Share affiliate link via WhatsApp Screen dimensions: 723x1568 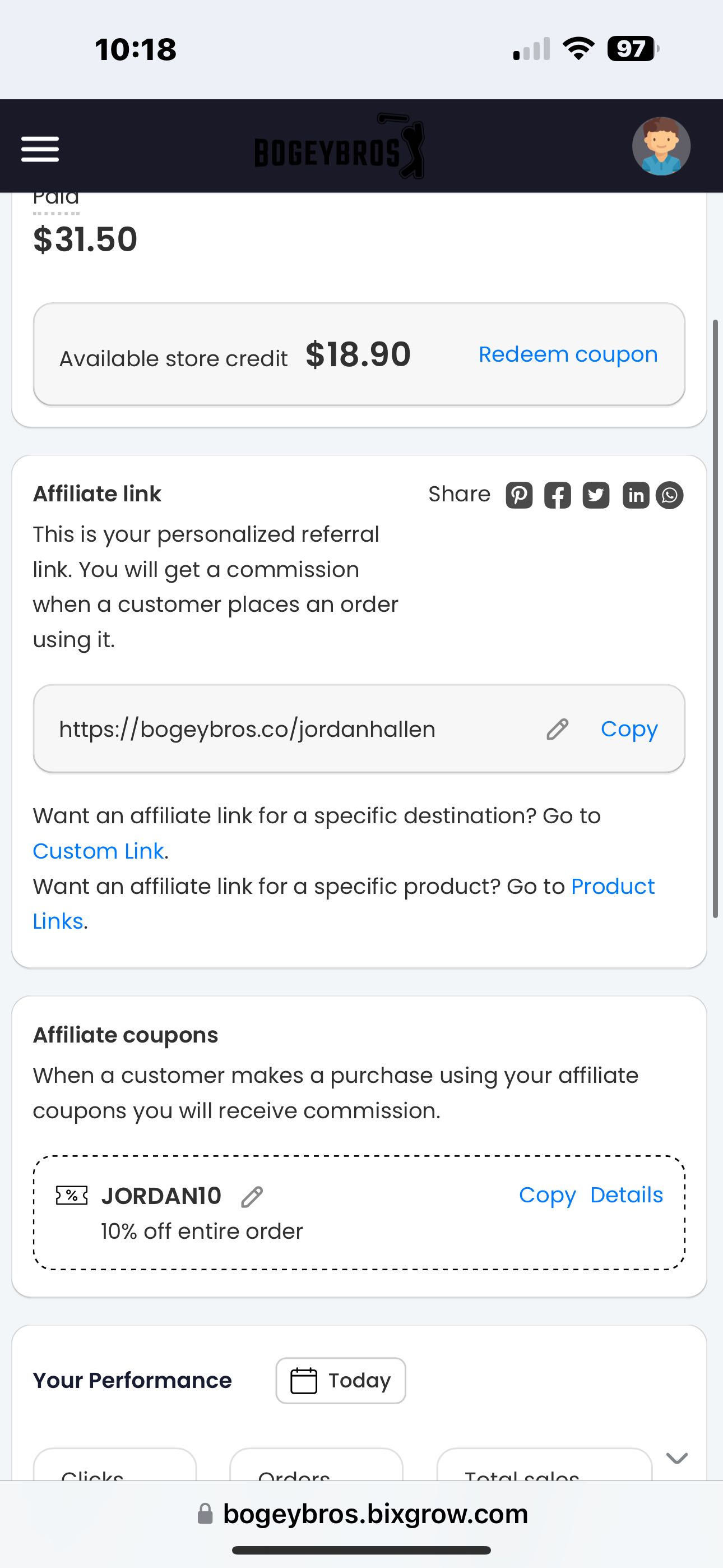click(x=669, y=495)
